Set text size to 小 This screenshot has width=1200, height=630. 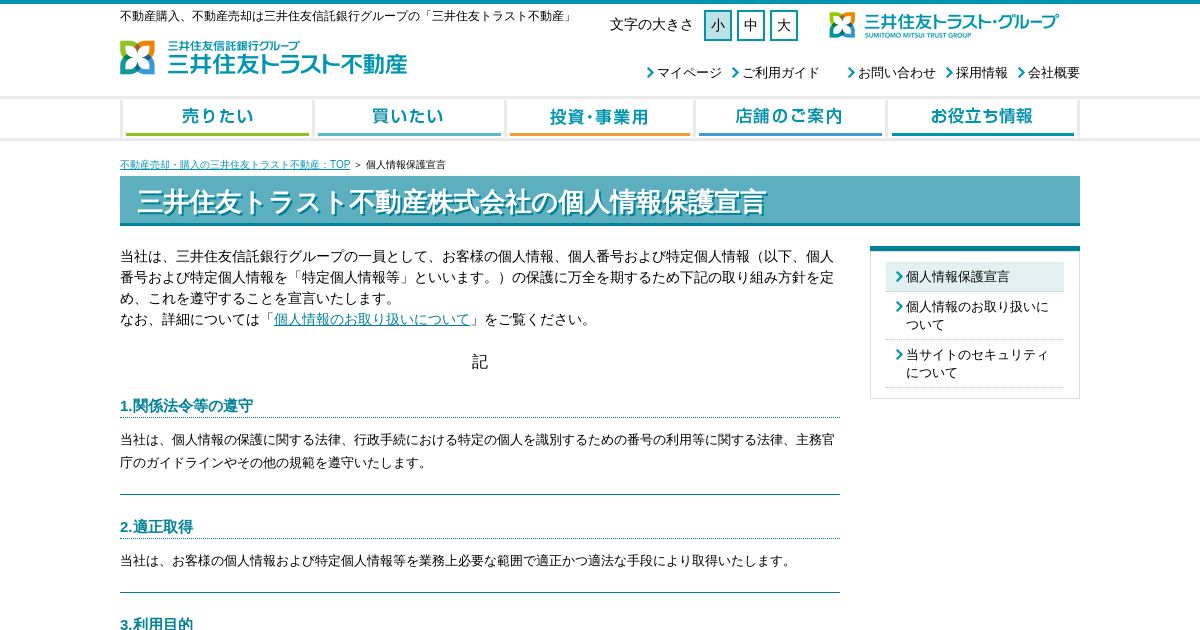pyautogui.click(x=718, y=25)
